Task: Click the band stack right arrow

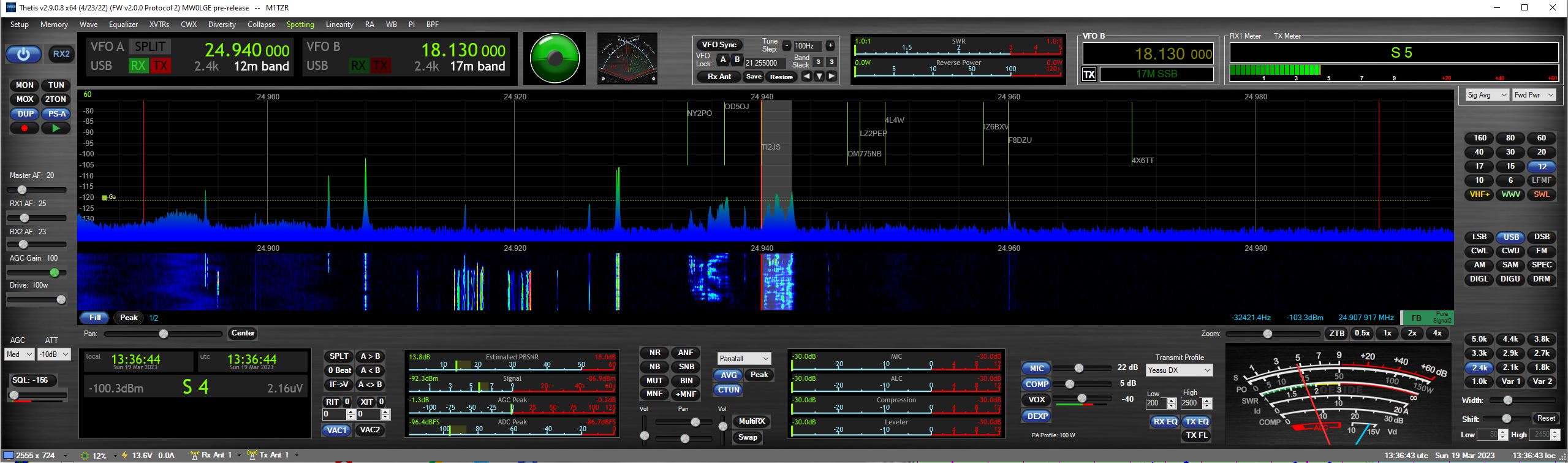Action: click(x=831, y=76)
